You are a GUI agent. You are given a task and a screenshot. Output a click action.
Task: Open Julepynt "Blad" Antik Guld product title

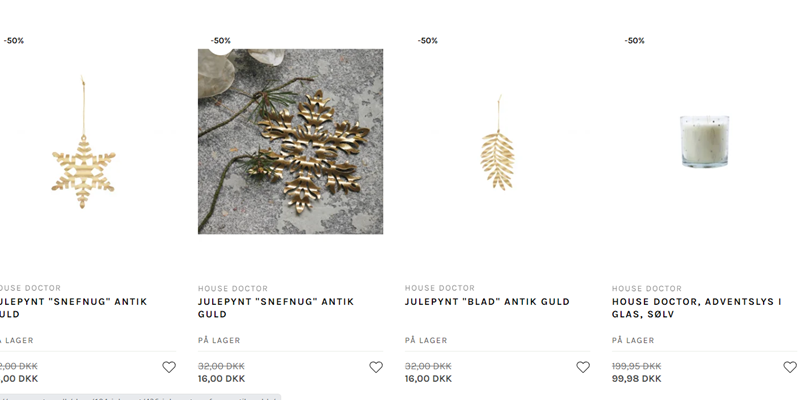pyautogui.click(x=487, y=301)
